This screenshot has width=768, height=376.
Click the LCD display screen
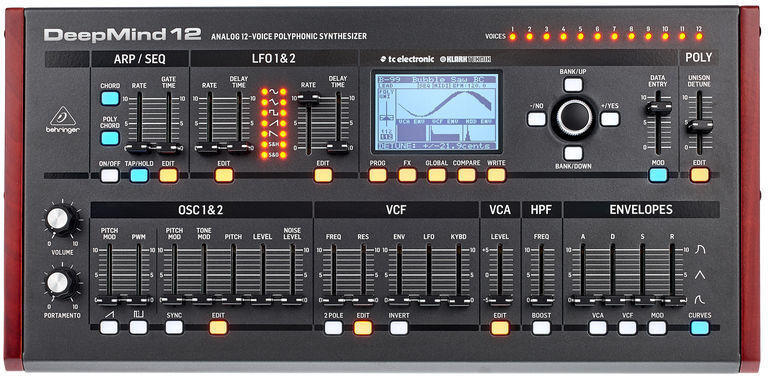[437, 113]
